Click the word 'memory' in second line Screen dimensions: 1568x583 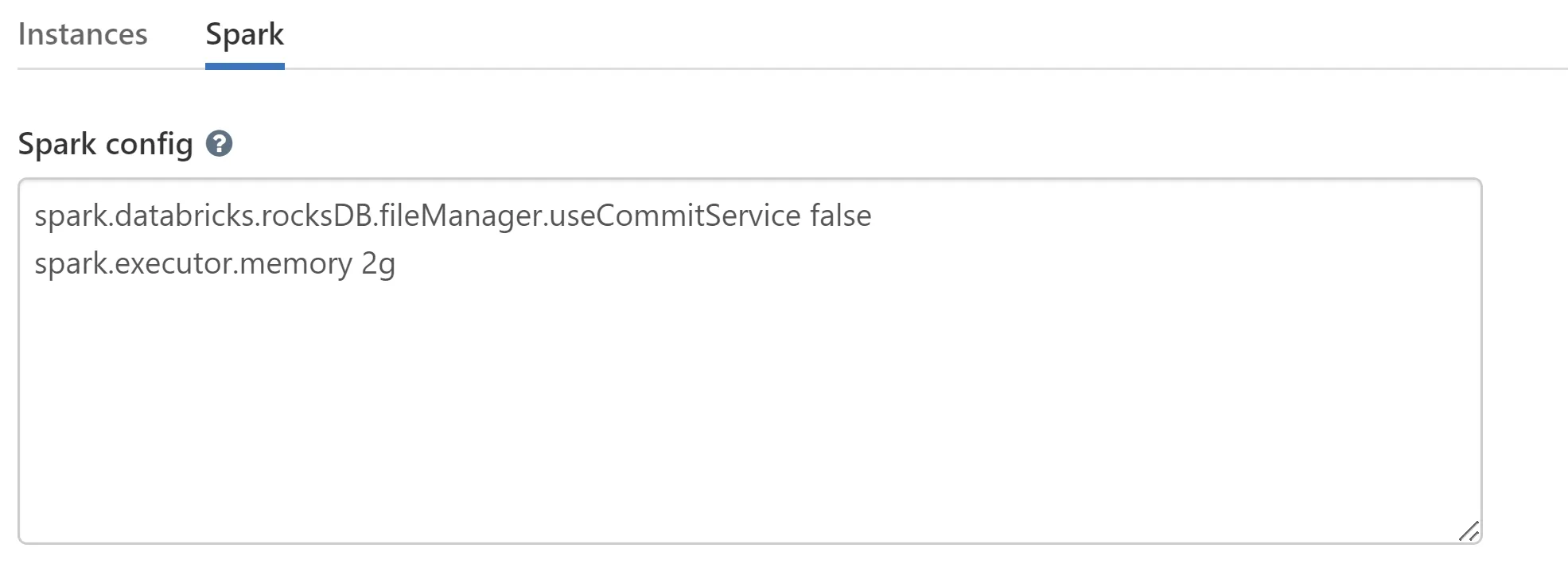[295, 264]
